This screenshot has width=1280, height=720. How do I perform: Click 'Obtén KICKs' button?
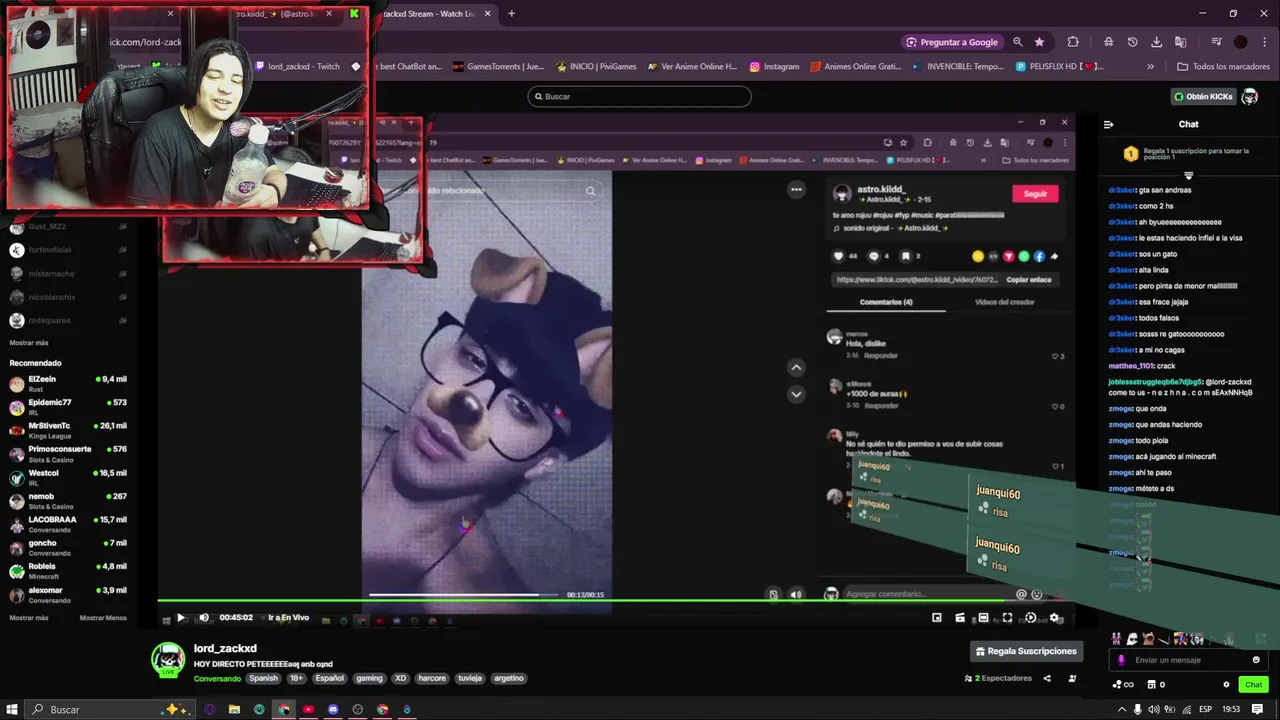coord(1203,96)
